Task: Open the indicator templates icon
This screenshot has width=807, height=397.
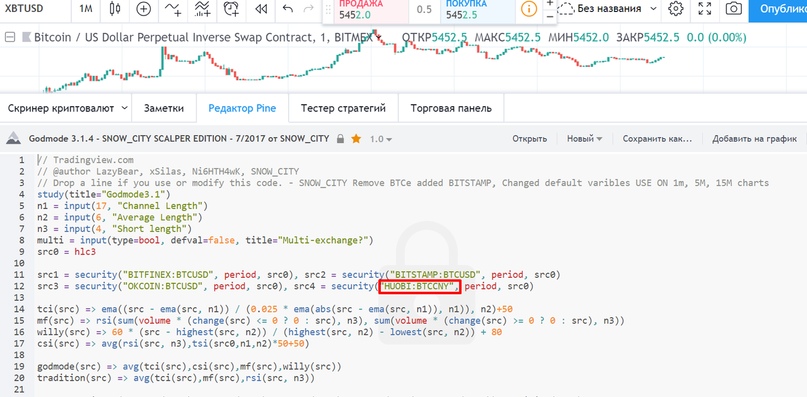Action: tap(202, 8)
